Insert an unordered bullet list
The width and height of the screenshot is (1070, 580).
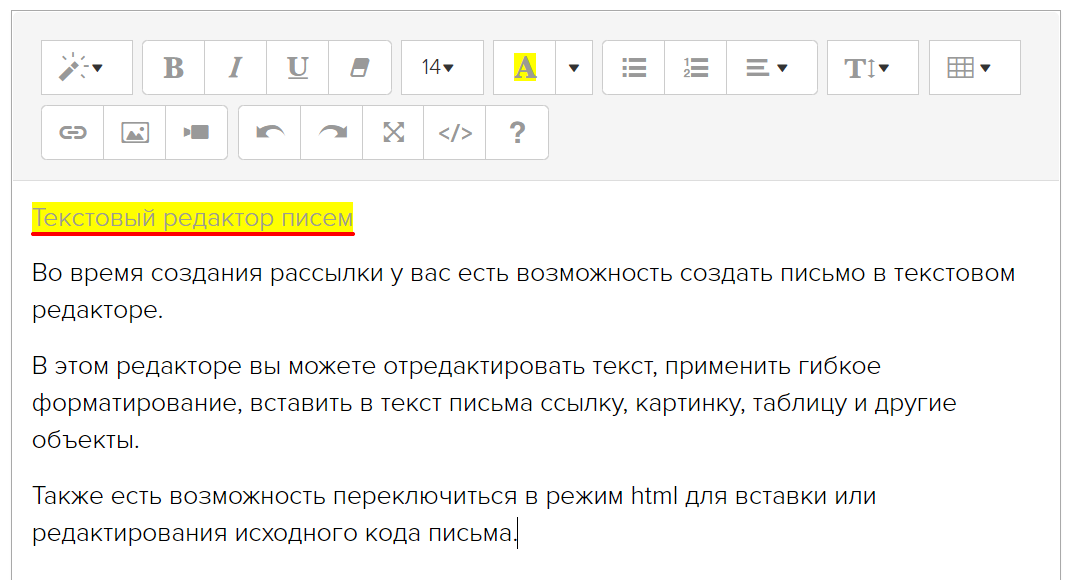pos(634,68)
